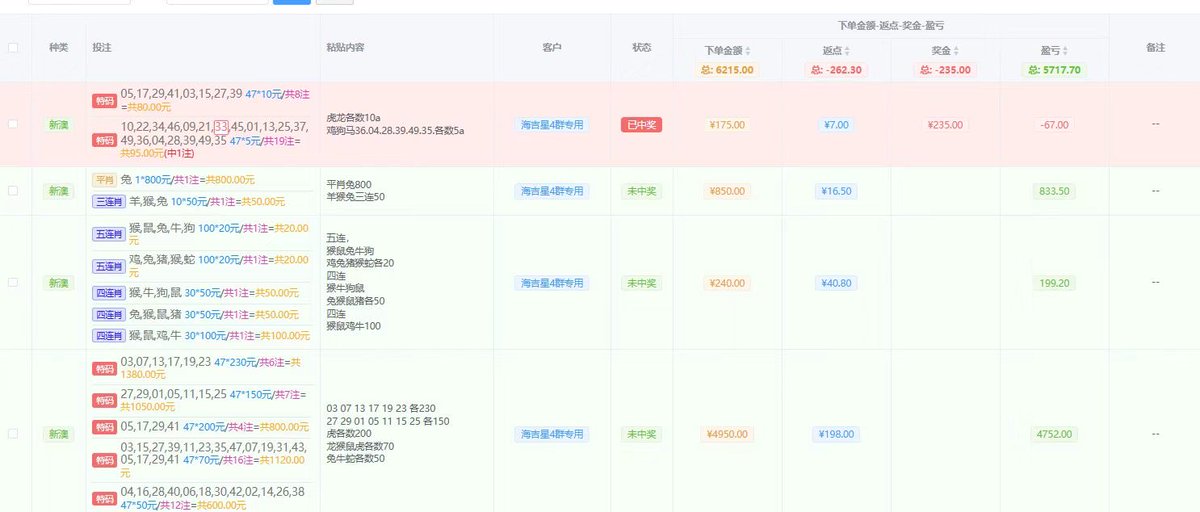The height and width of the screenshot is (512, 1200).
Task: Click 四连肖 tag for 兔,猴,鼠,猪
Action: (x=108, y=314)
